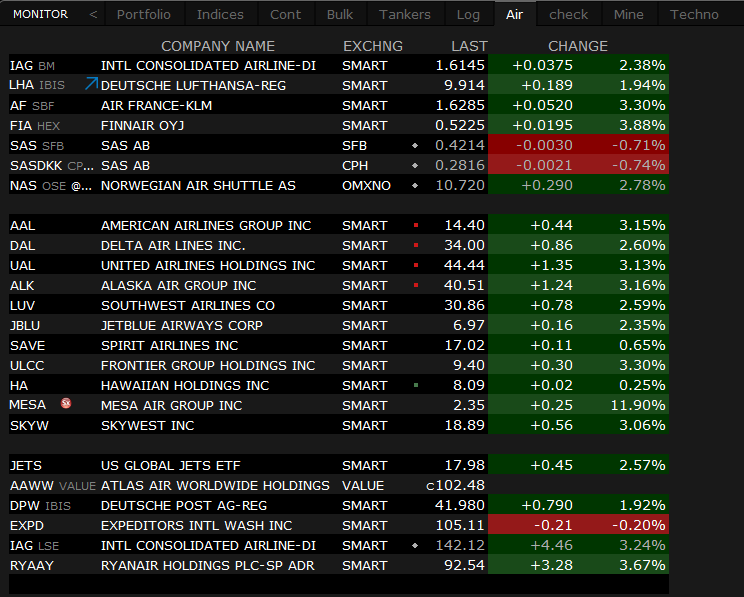This screenshot has height=597, width=744.
Task: Click UAL last price 44.44
Action: tap(464, 265)
